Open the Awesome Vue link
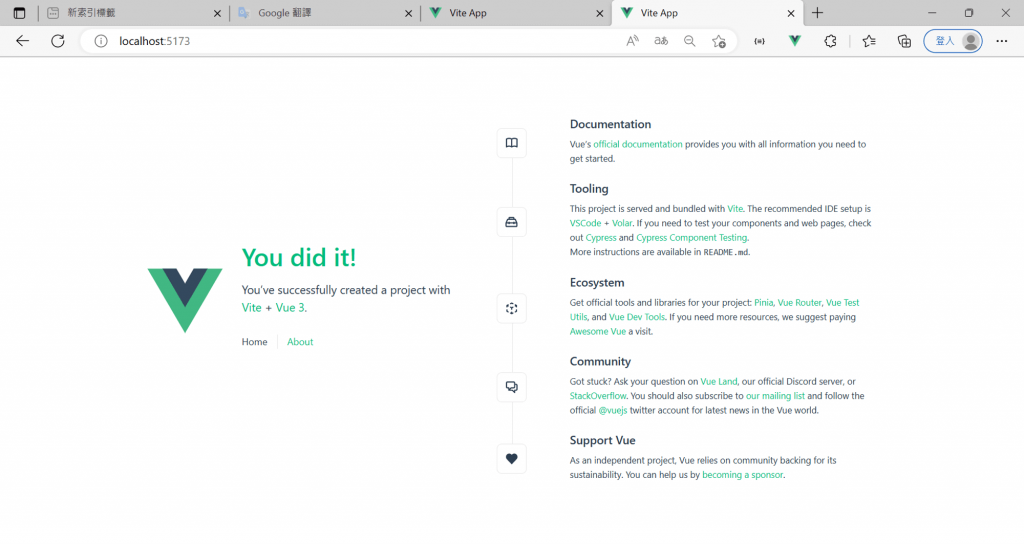This screenshot has height=544, width=1024. tap(598, 332)
